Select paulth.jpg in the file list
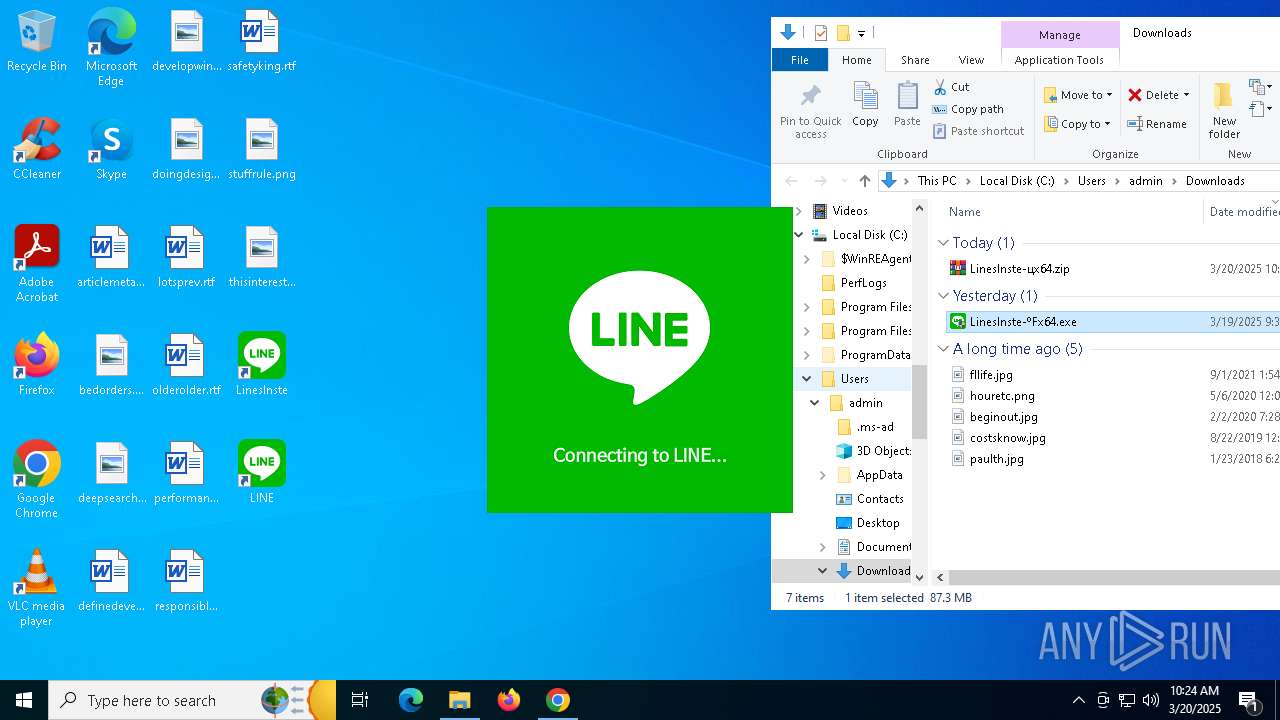The height and width of the screenshot is (720, 1280). point(996,459)
